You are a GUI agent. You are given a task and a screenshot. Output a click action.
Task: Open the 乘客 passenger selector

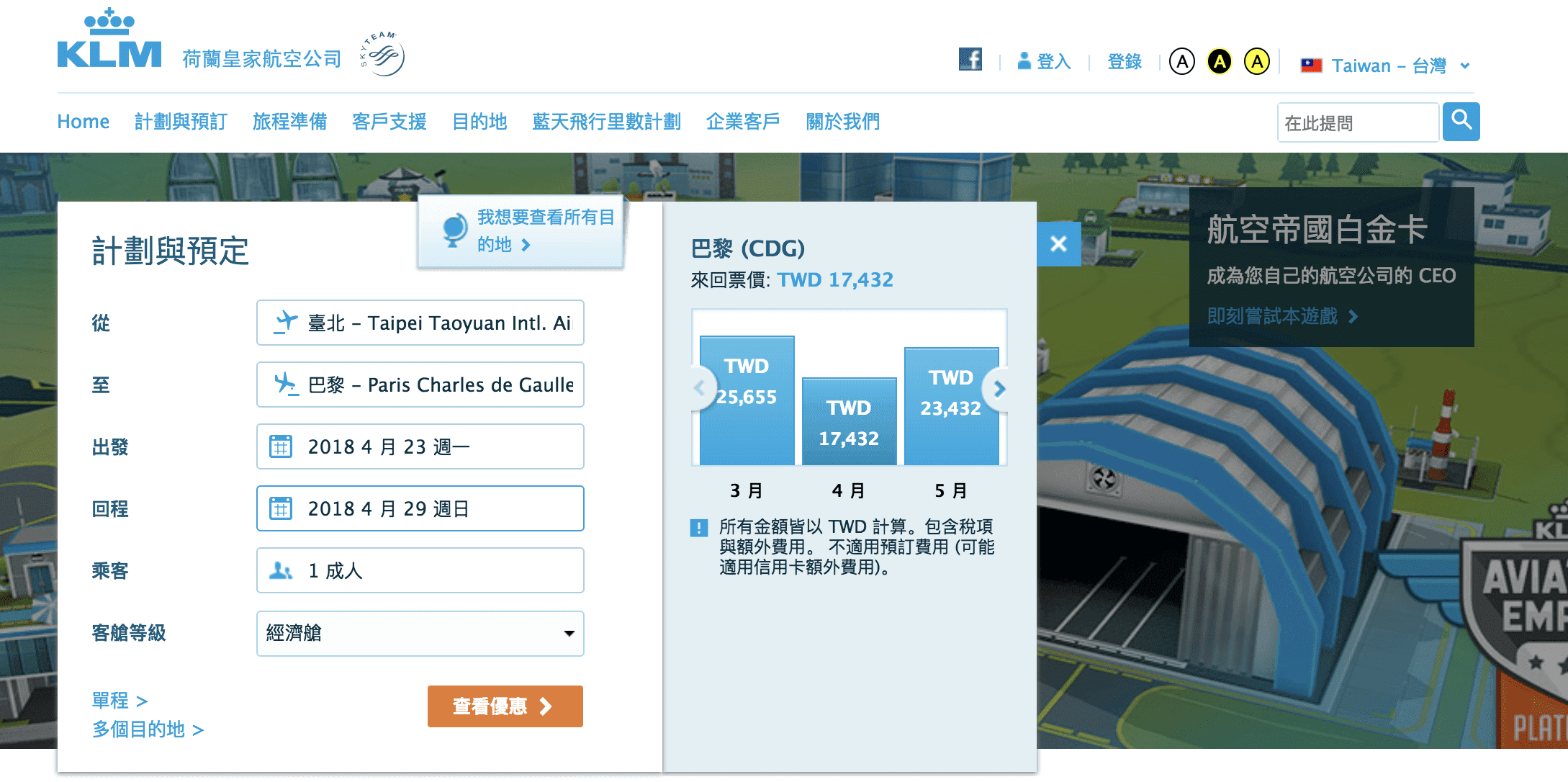click(420, 570)
